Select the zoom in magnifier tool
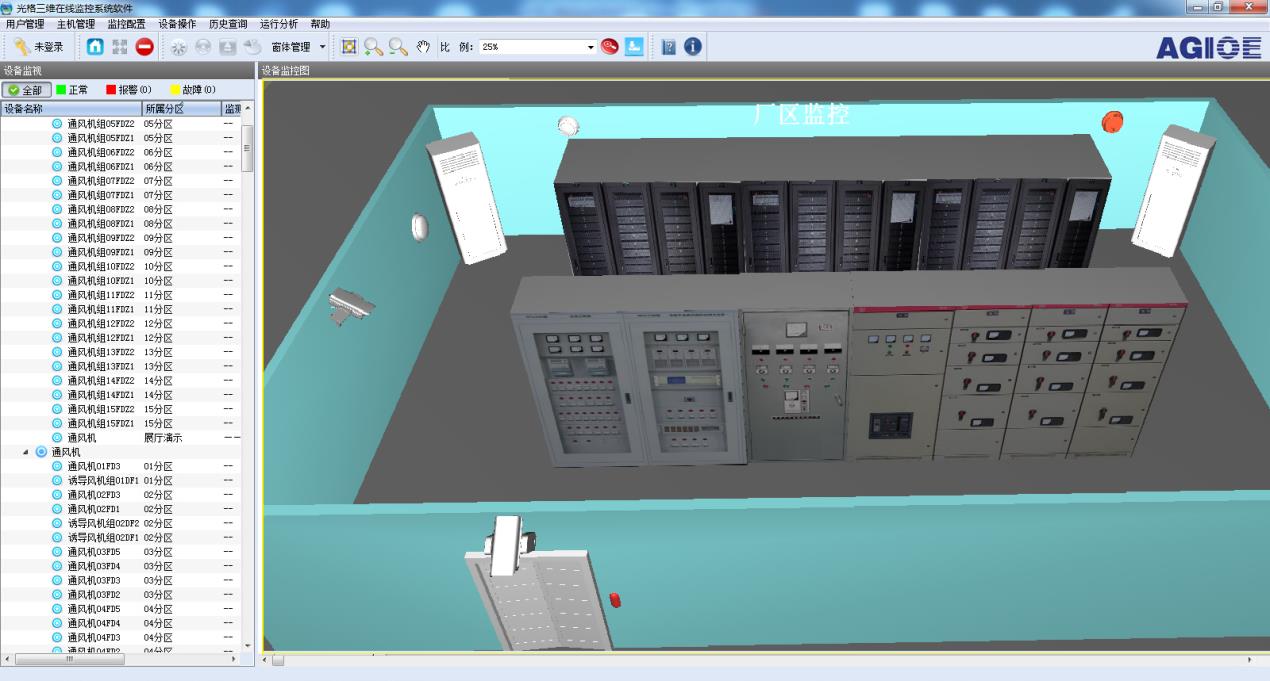 (x=373, y=47)
